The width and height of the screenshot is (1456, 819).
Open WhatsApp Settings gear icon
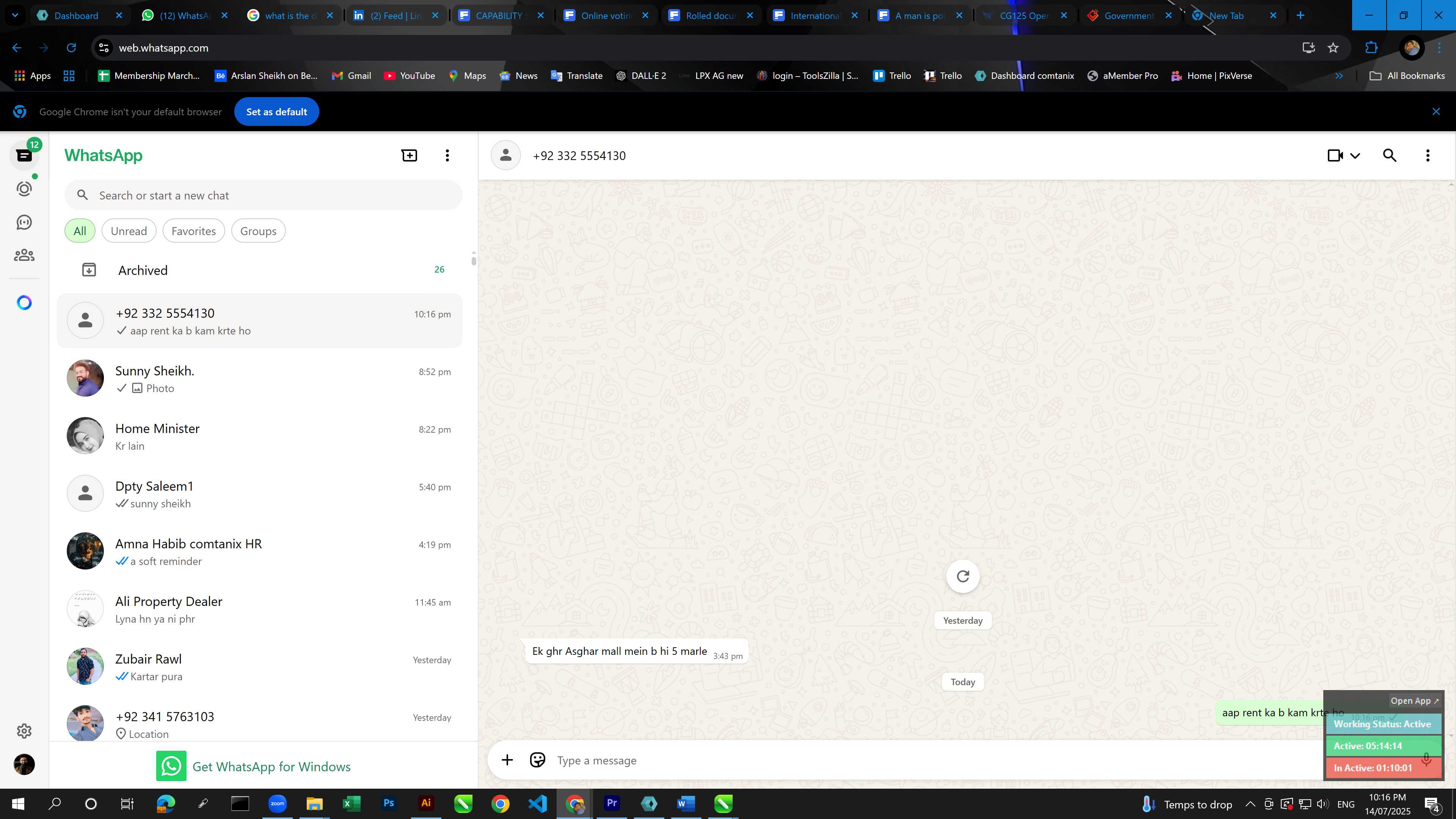pyautogui.click(x=24, y=731)
